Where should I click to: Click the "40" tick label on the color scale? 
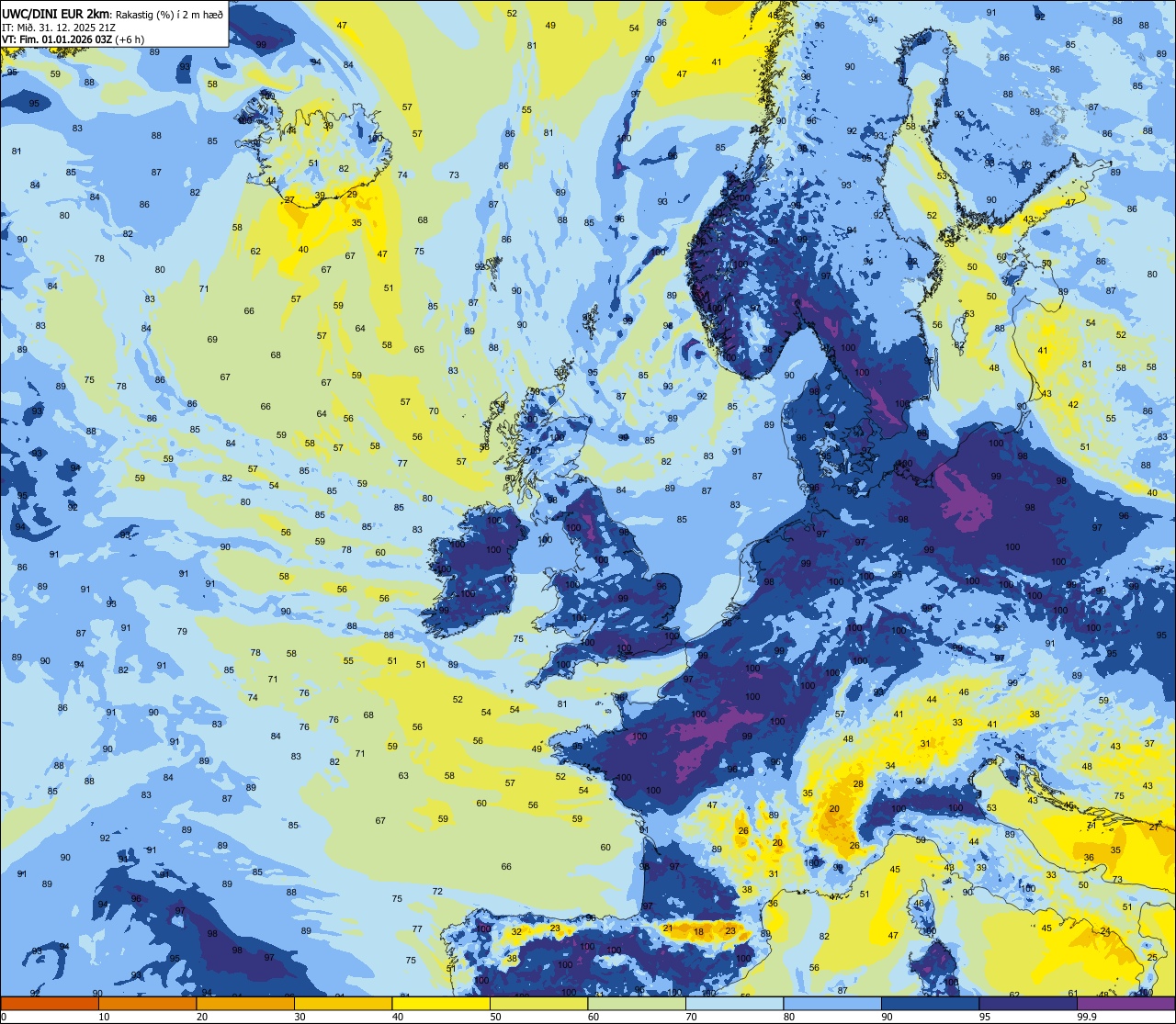point(398,1017)
